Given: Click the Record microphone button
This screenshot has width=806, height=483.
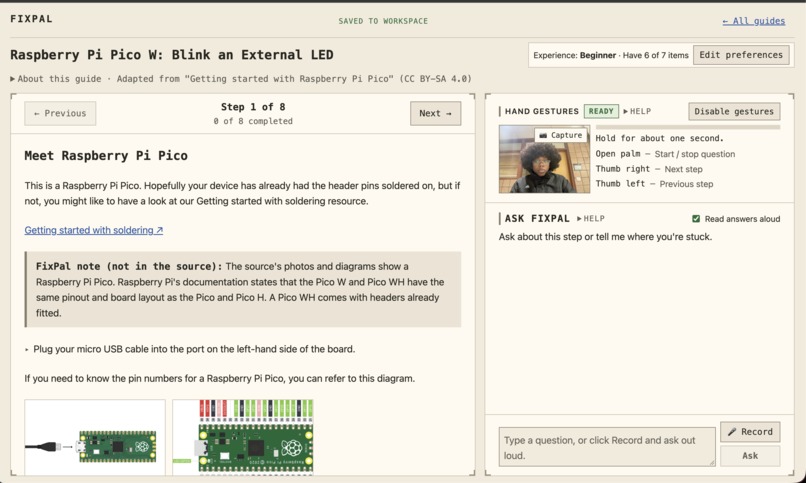Looking at the screenshot, I should pyautogui.click(x=750, y=432).
